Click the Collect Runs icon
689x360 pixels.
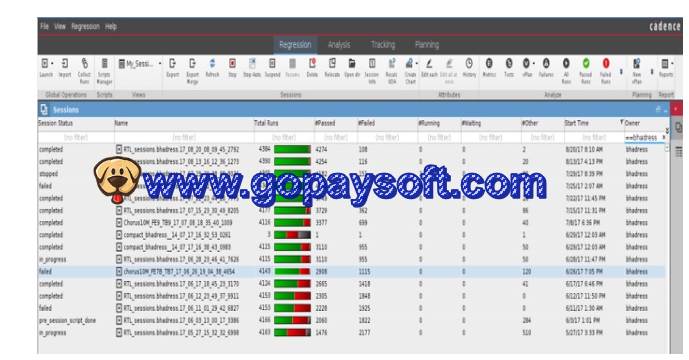[x=84, y=64]
